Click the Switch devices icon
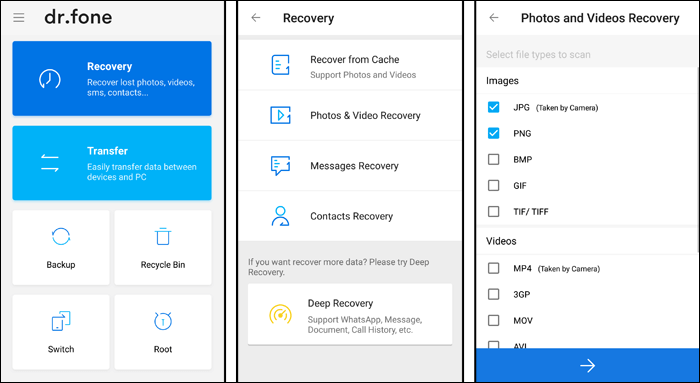Viewport: 700px width, 383px height. click(x=61, y=321)
